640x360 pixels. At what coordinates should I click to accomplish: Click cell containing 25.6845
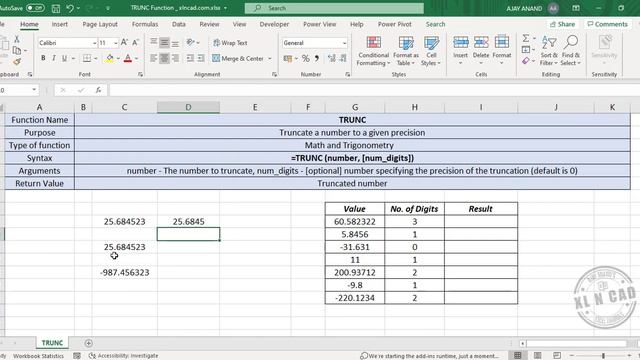188,222
